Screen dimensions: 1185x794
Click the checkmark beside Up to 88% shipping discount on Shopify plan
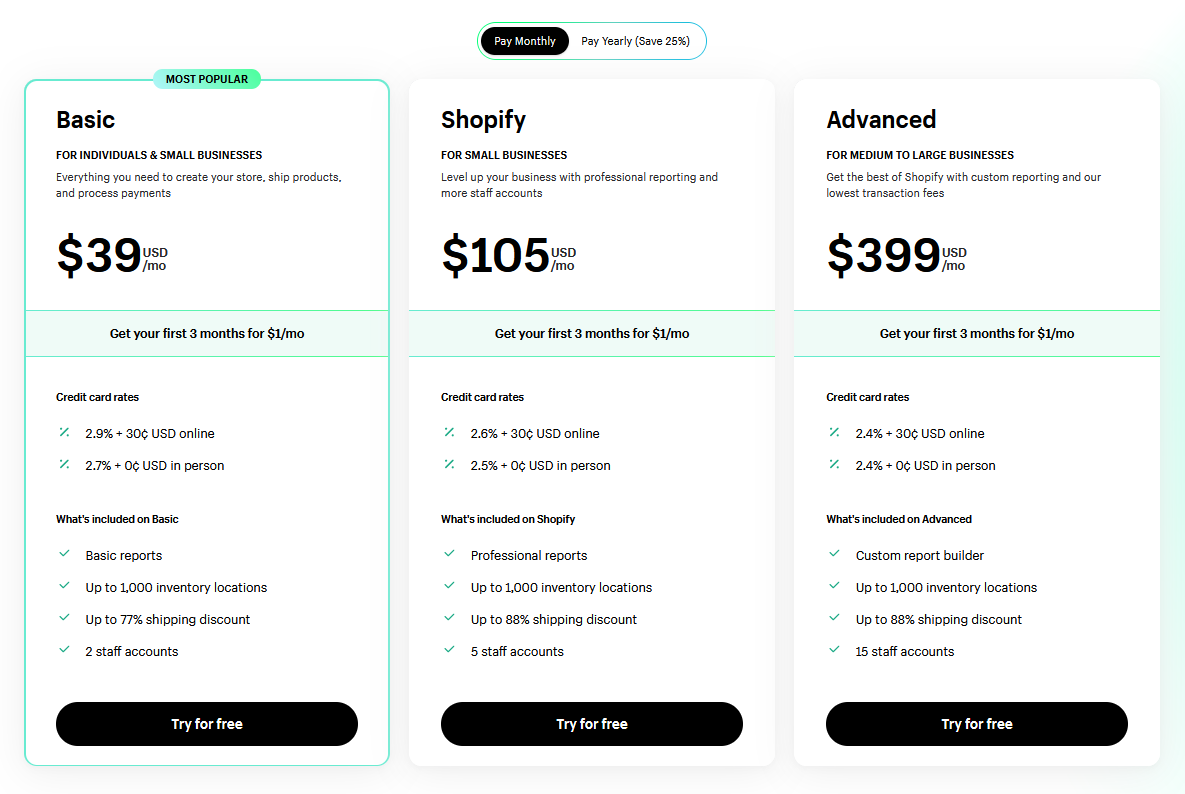coord(449,619)
